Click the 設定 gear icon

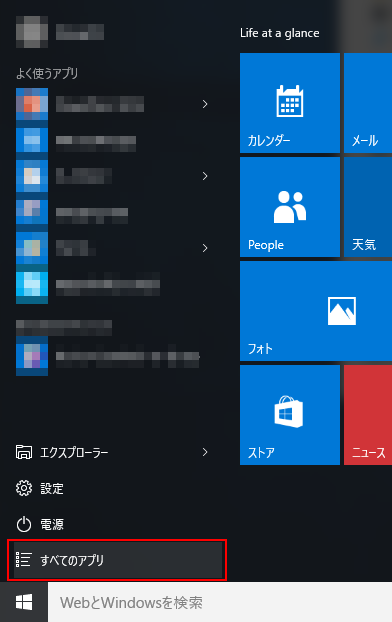[x=24, y=488]
